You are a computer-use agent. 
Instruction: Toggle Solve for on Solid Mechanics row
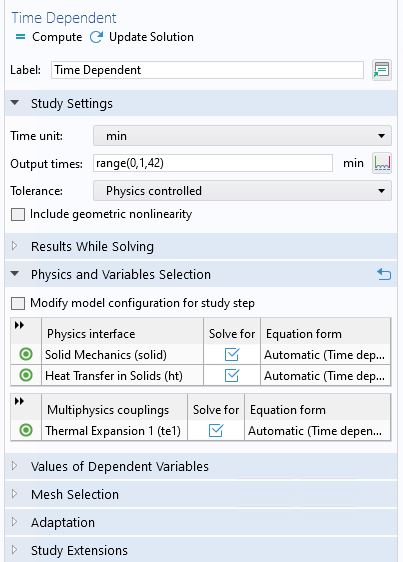[232, 354]
